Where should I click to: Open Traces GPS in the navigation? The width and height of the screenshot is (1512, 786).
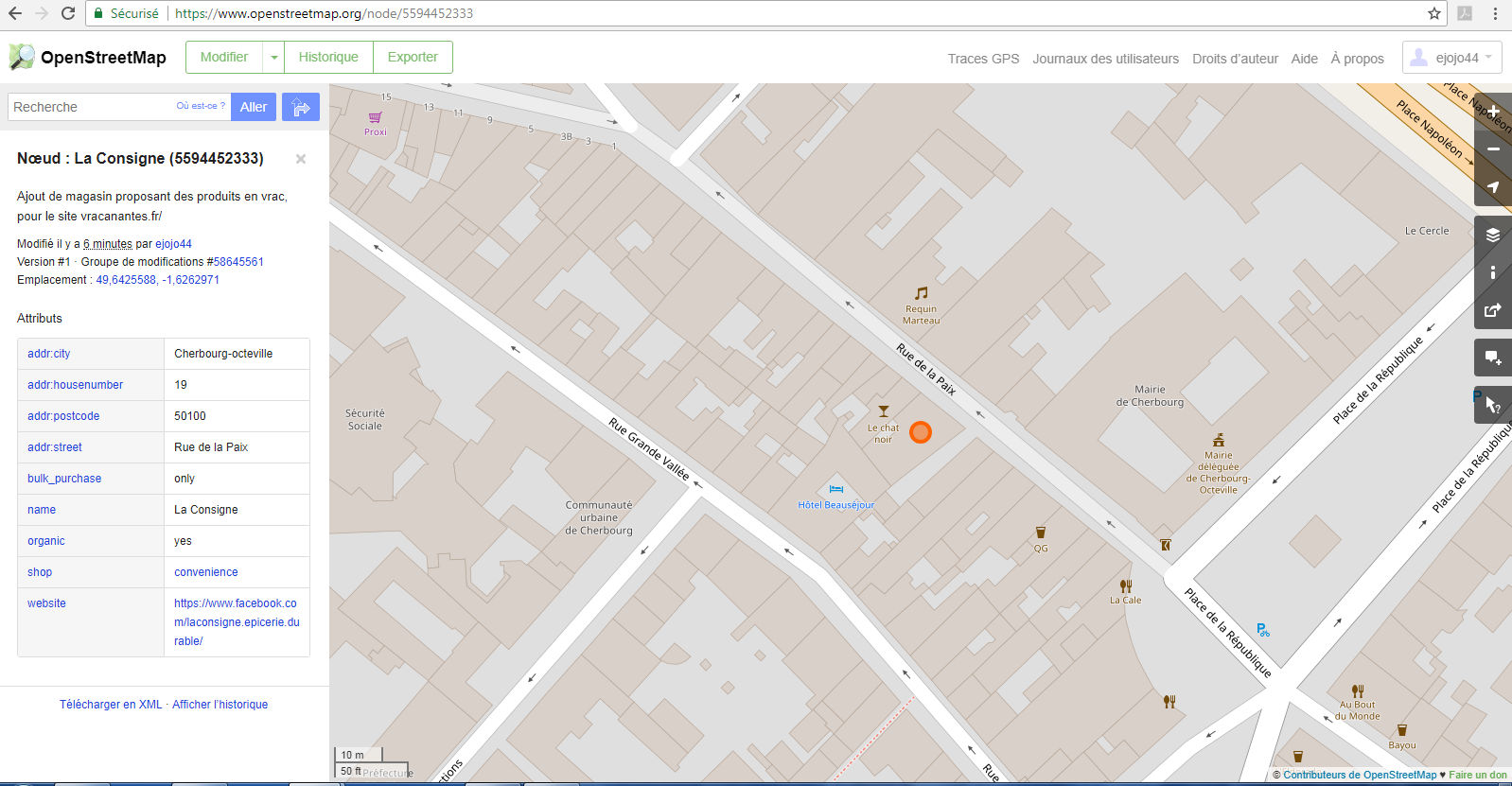pos(984,59)
